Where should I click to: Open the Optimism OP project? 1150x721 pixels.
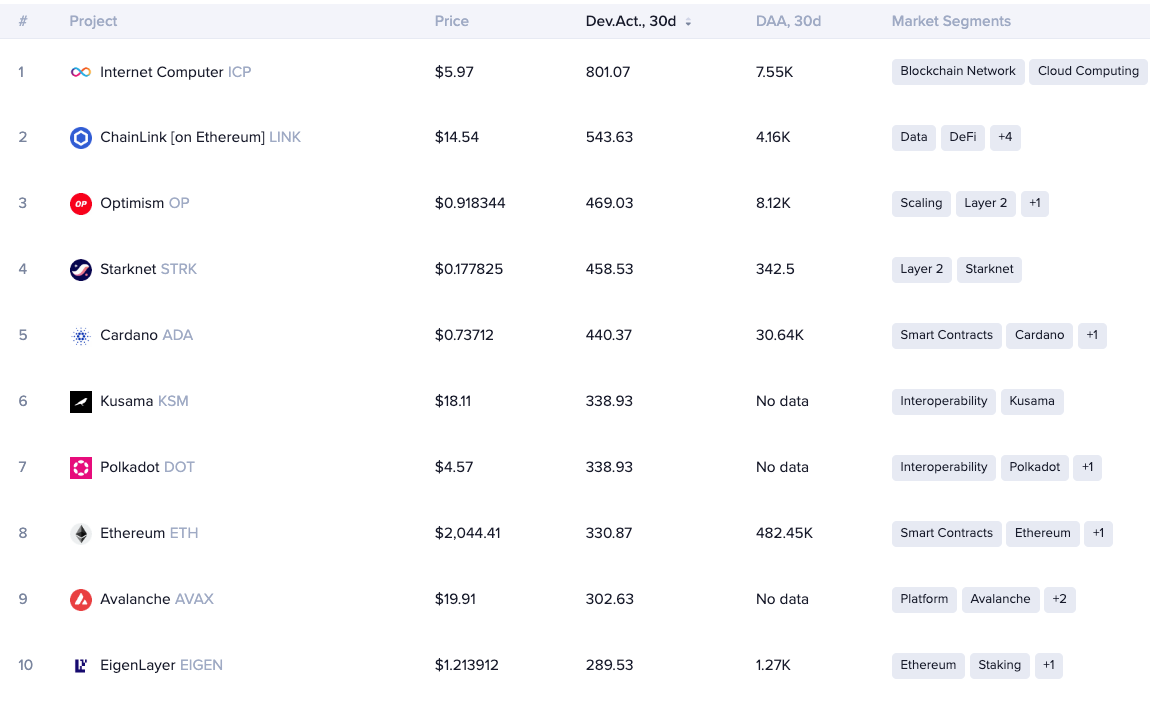(144, 203)
